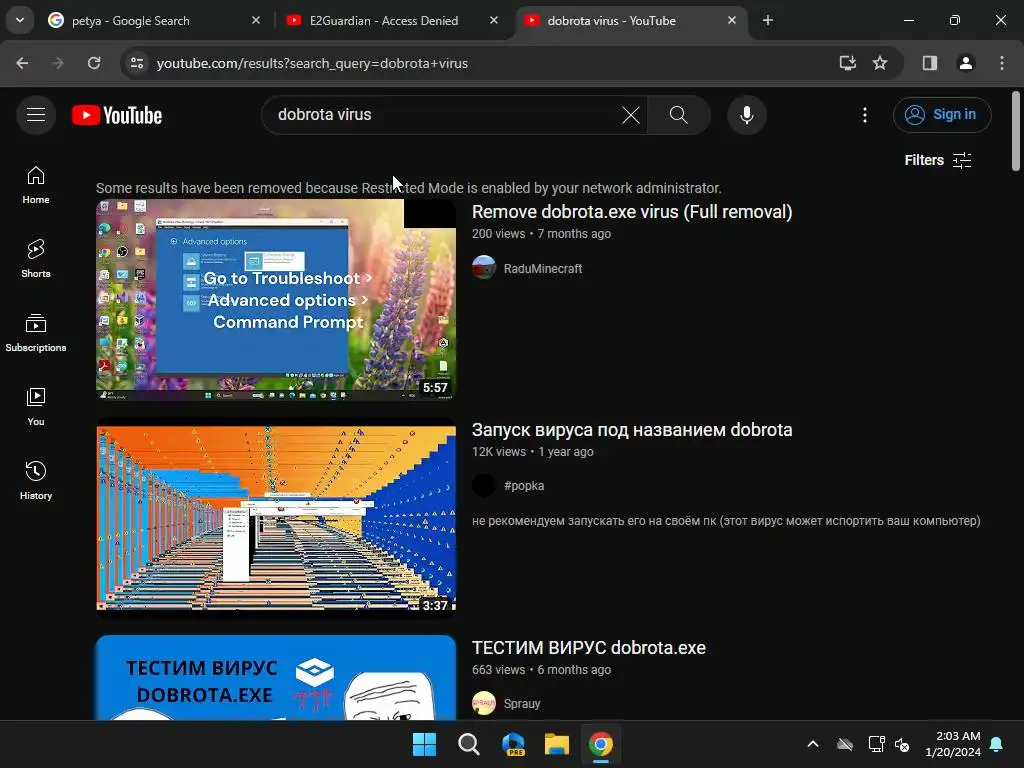Click the muted volume tray icon

tap(902, 744)
